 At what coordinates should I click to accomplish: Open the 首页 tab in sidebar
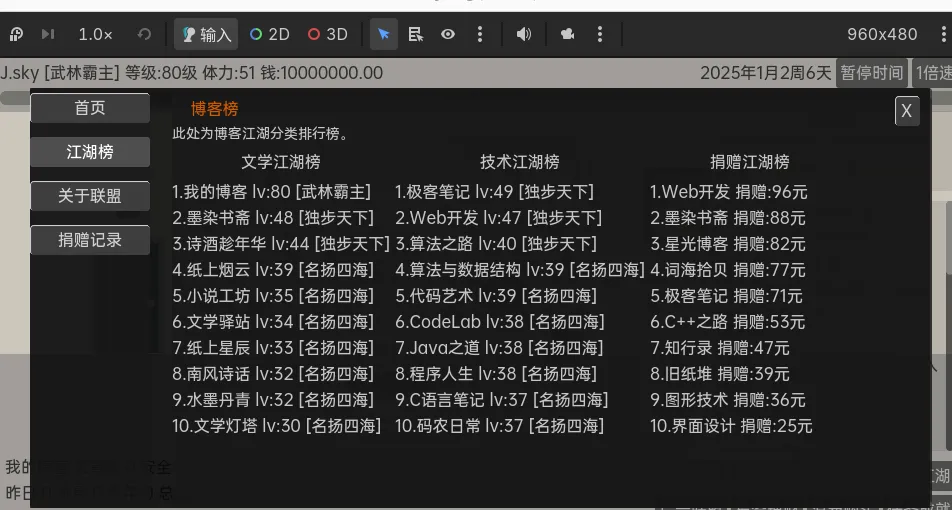90,108
